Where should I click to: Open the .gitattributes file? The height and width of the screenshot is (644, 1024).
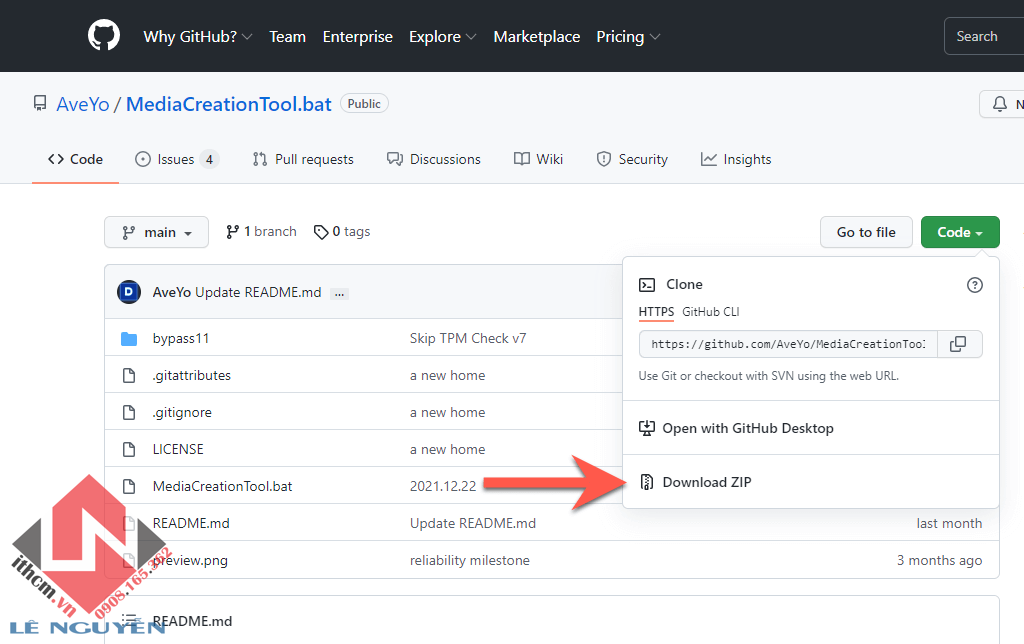[x=192, y=376]
